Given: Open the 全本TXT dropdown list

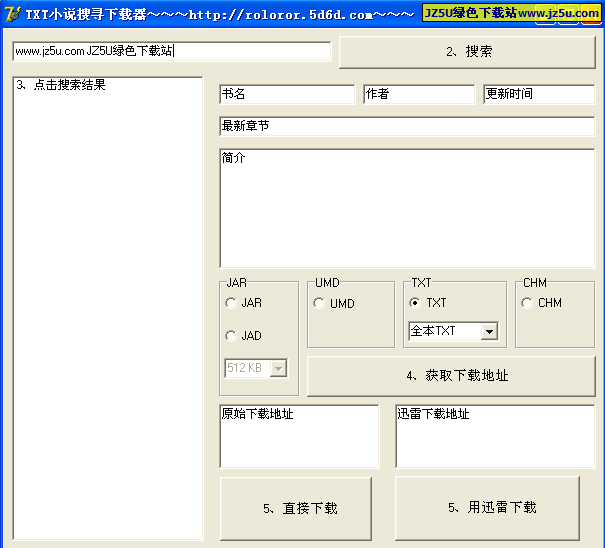Looking at the screenshot, I should (x=489, y=332).
